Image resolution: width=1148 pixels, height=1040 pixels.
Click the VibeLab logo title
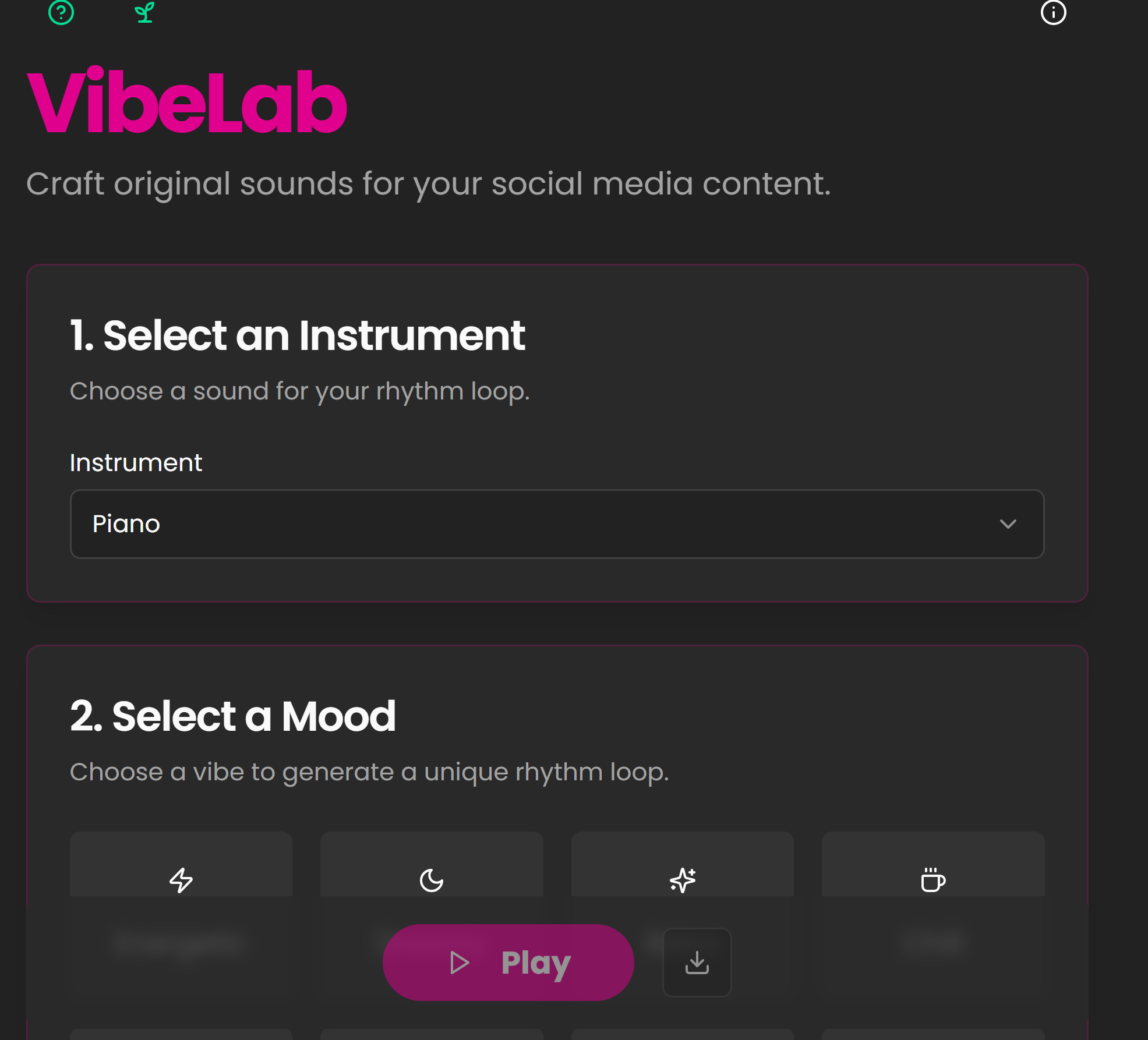(187, 101)
